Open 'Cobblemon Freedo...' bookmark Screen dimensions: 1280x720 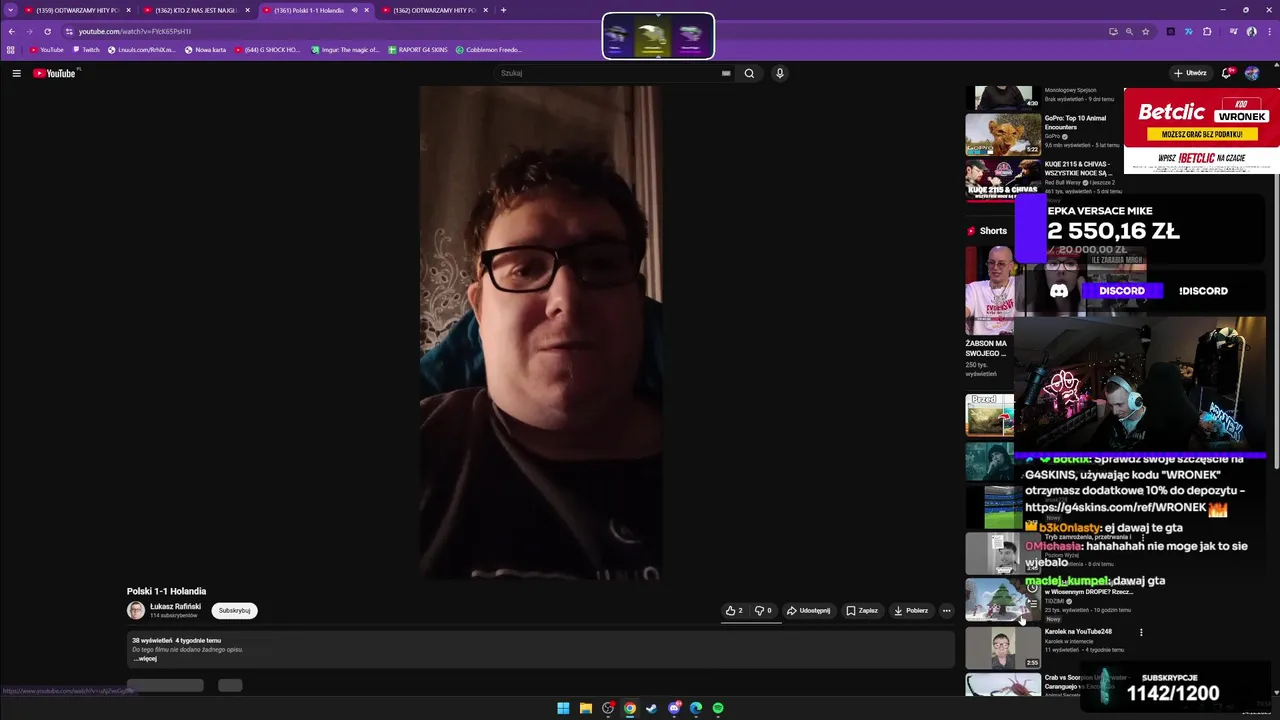pyautogui.click(x=489, y=49)
